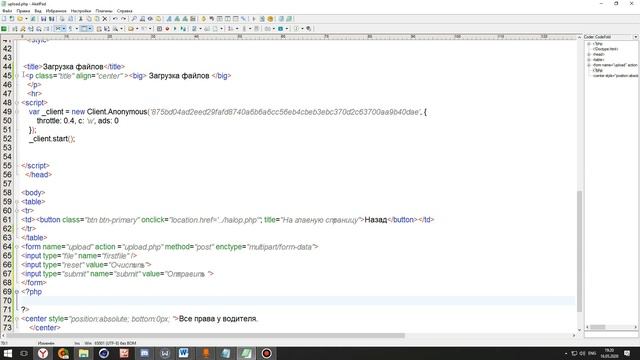Click 'throttle: 0.4' on line 50
The width and height of the screenshot is (640, 360).
(x=56, y=121)
